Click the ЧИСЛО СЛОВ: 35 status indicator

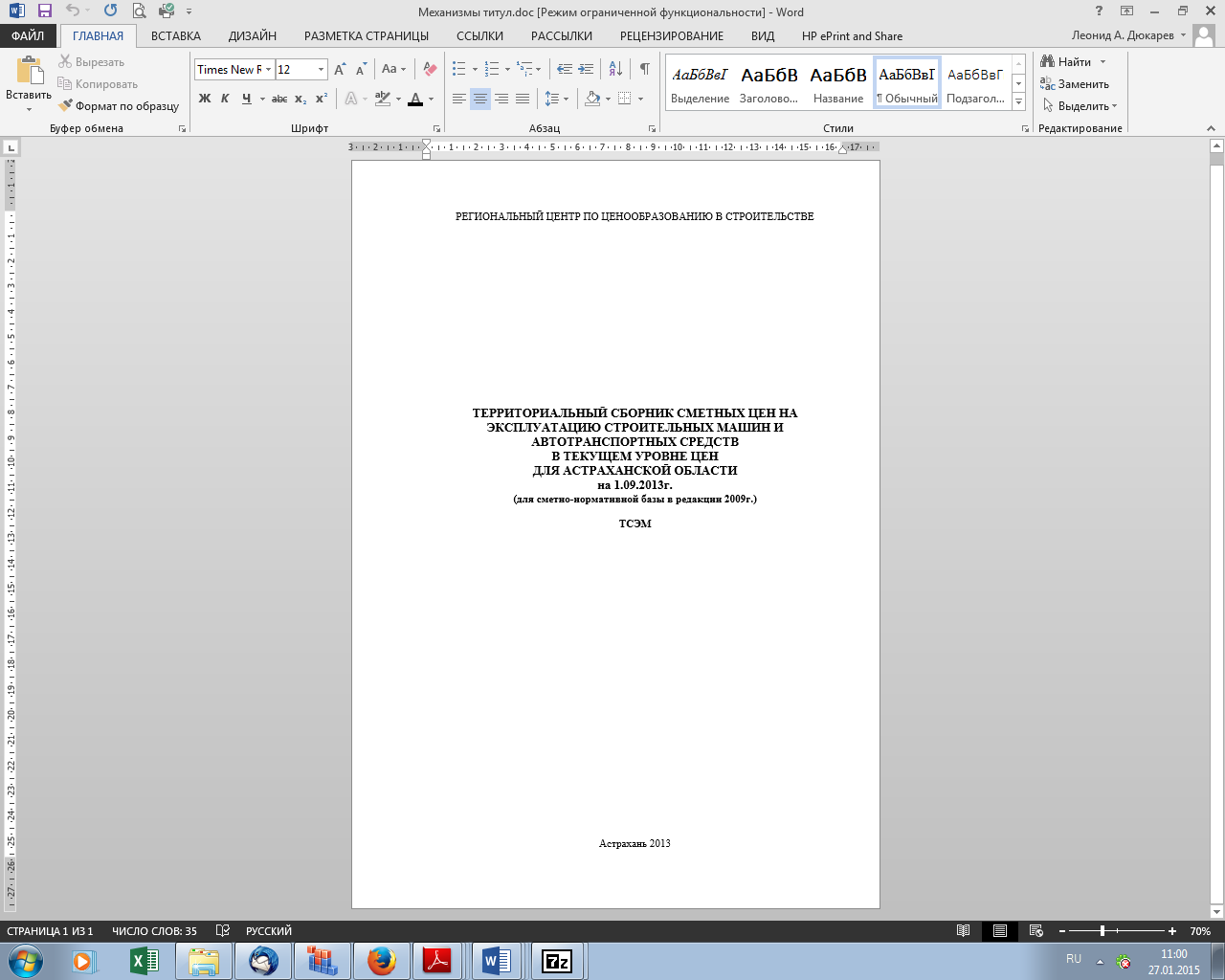(x=154, y=931)
